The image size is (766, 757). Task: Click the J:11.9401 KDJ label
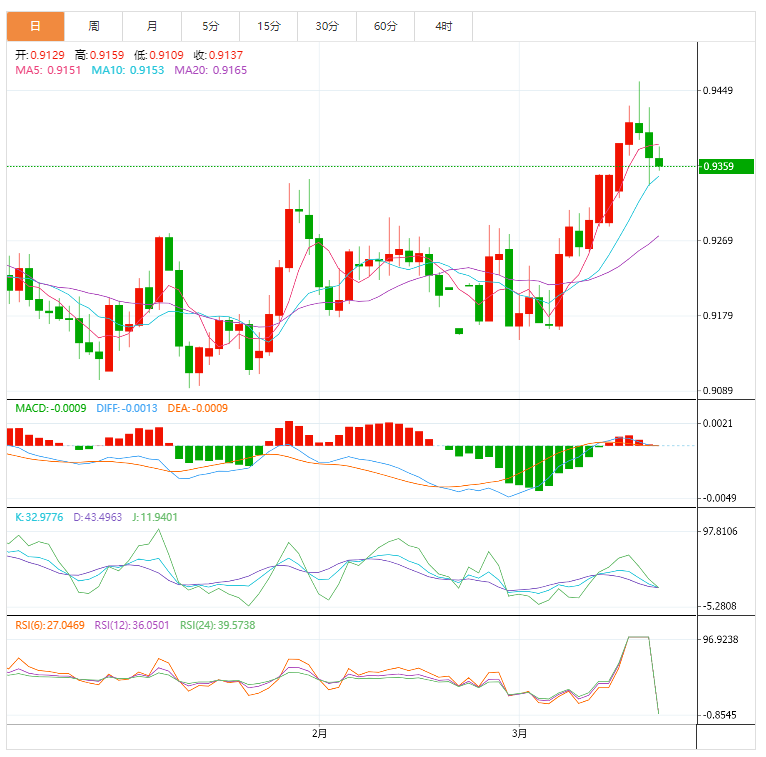pos(155,517)
